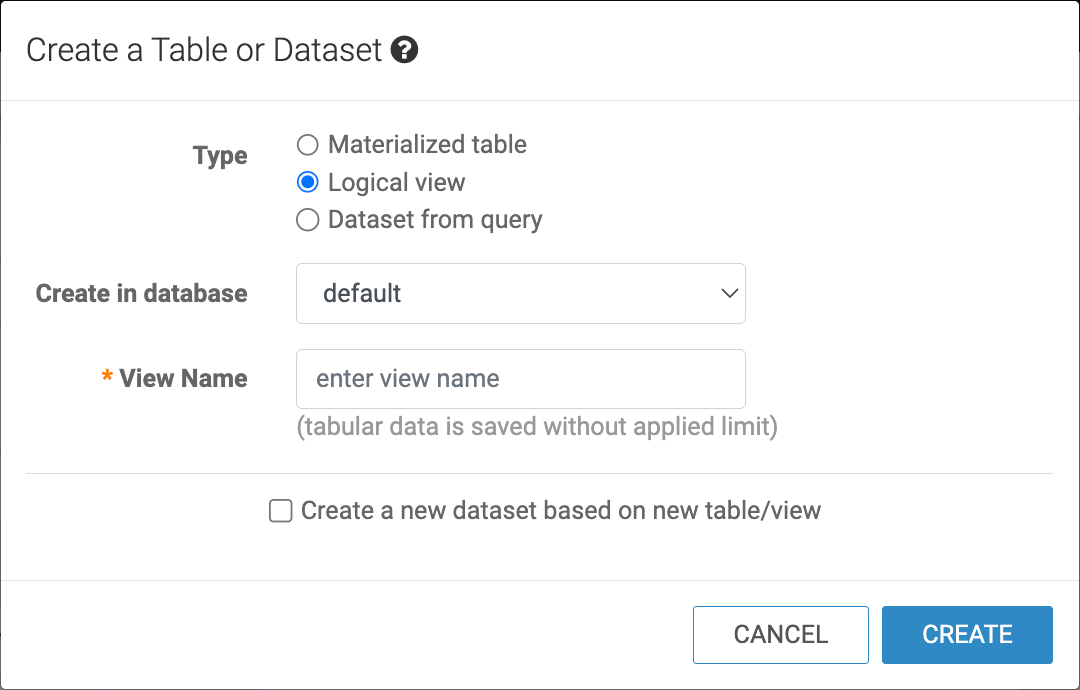Open the Create in database dropdown

tap(520, 294)
